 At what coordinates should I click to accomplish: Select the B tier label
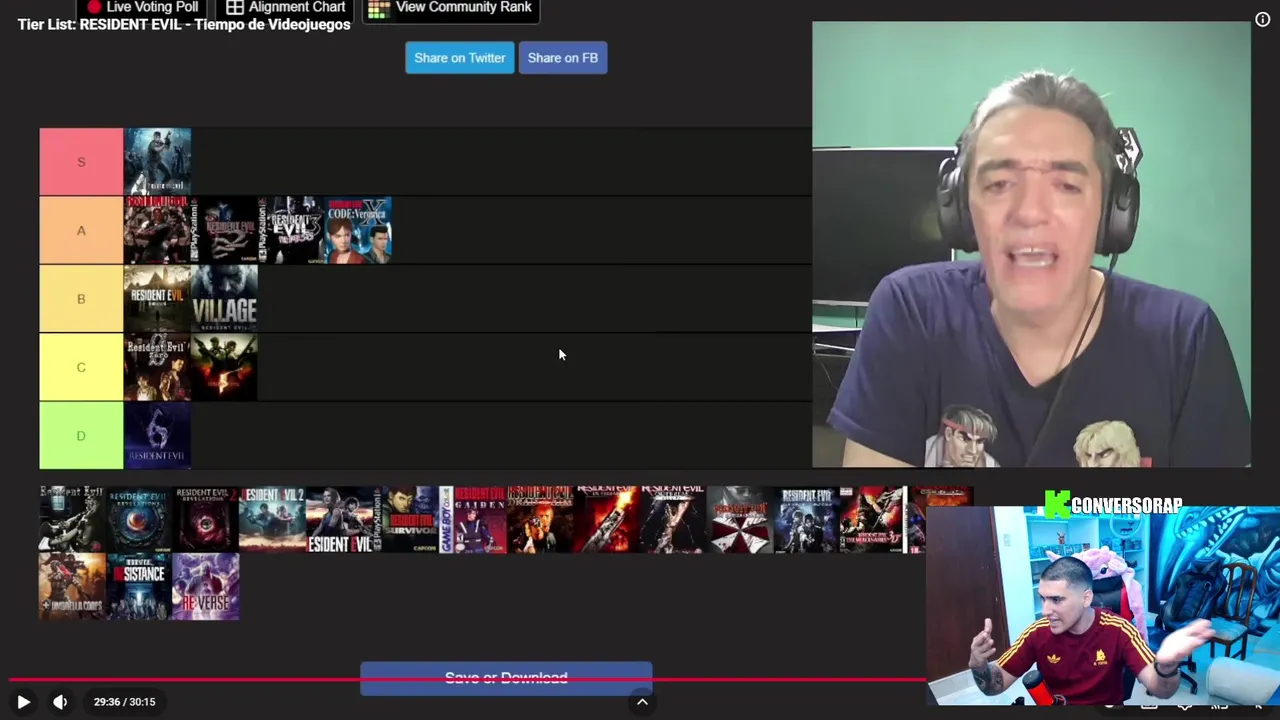pyautogui.click(x=81, y=299)
